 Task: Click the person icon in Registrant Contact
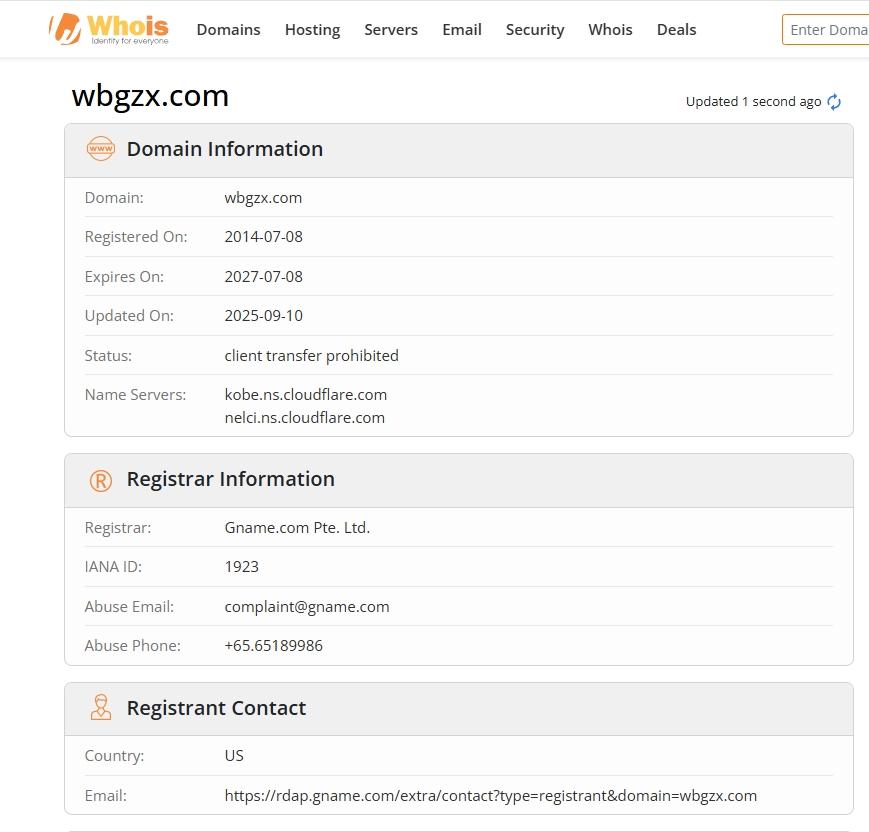coord(101,707)
